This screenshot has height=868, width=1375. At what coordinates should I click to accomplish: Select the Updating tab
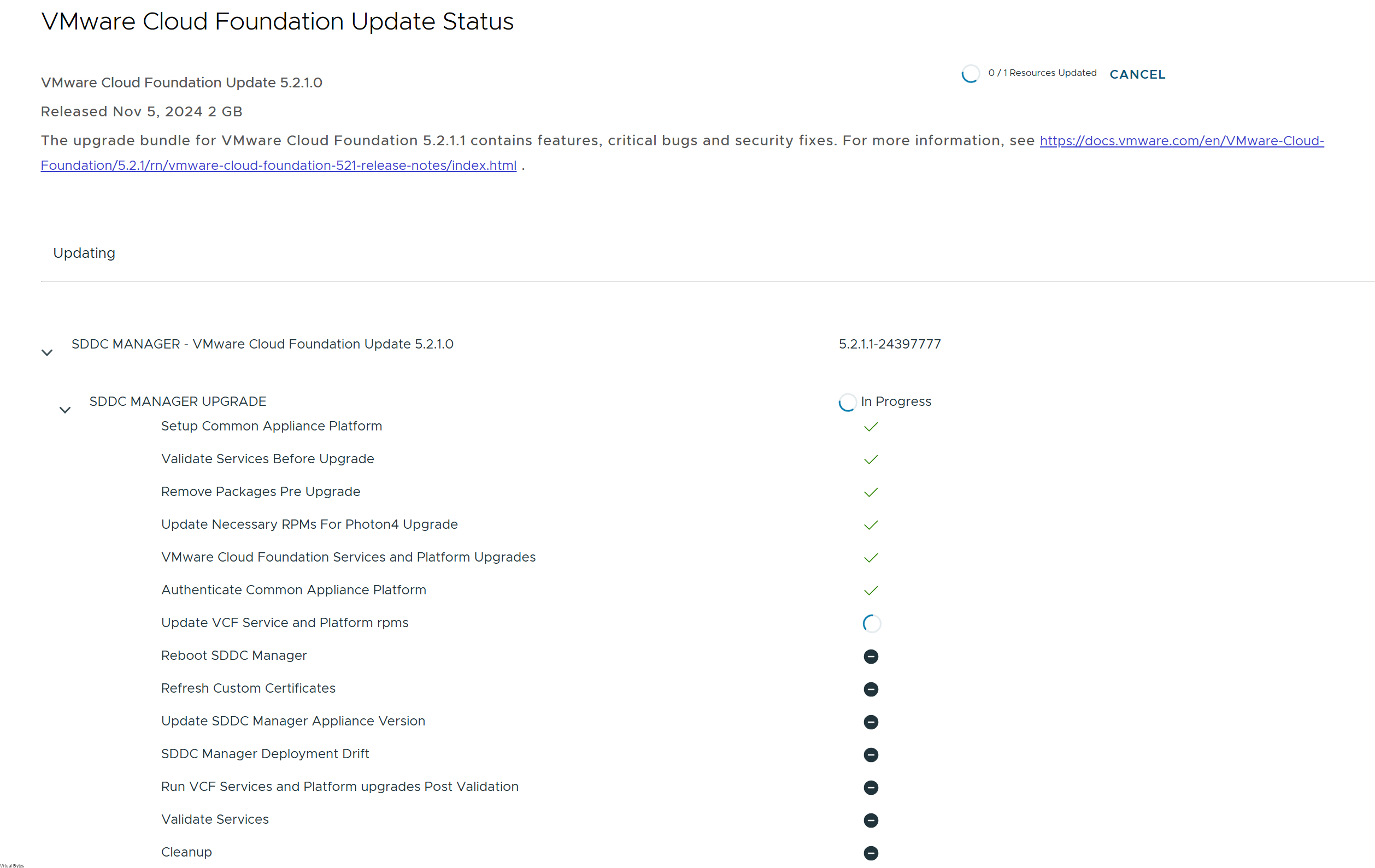coord(84,253)
